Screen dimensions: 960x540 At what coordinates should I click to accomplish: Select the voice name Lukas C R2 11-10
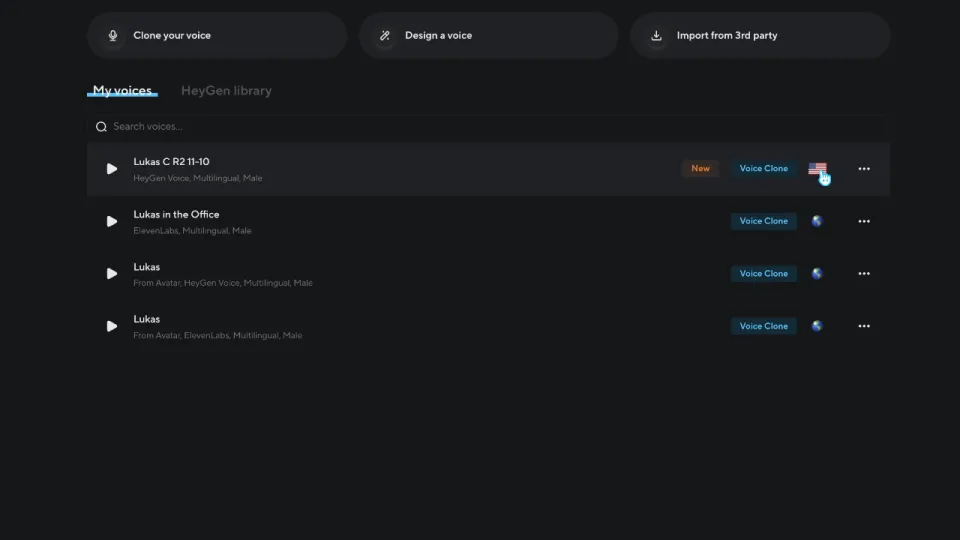171,162
